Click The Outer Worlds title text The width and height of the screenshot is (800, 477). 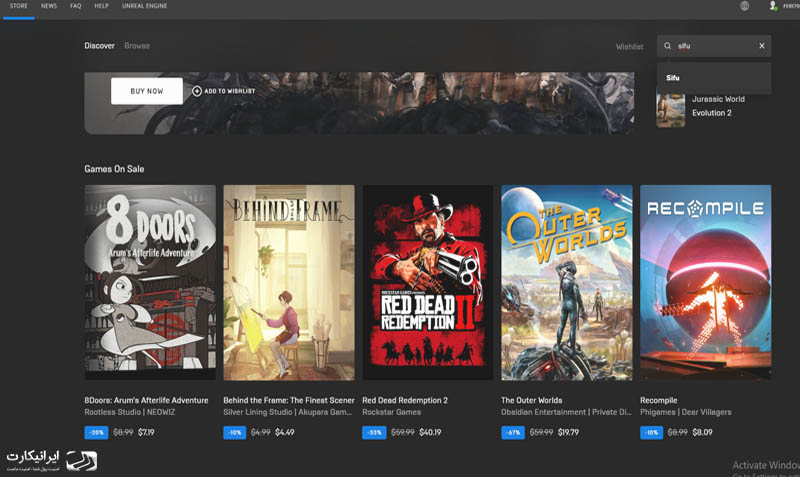(x=532, y=400)
